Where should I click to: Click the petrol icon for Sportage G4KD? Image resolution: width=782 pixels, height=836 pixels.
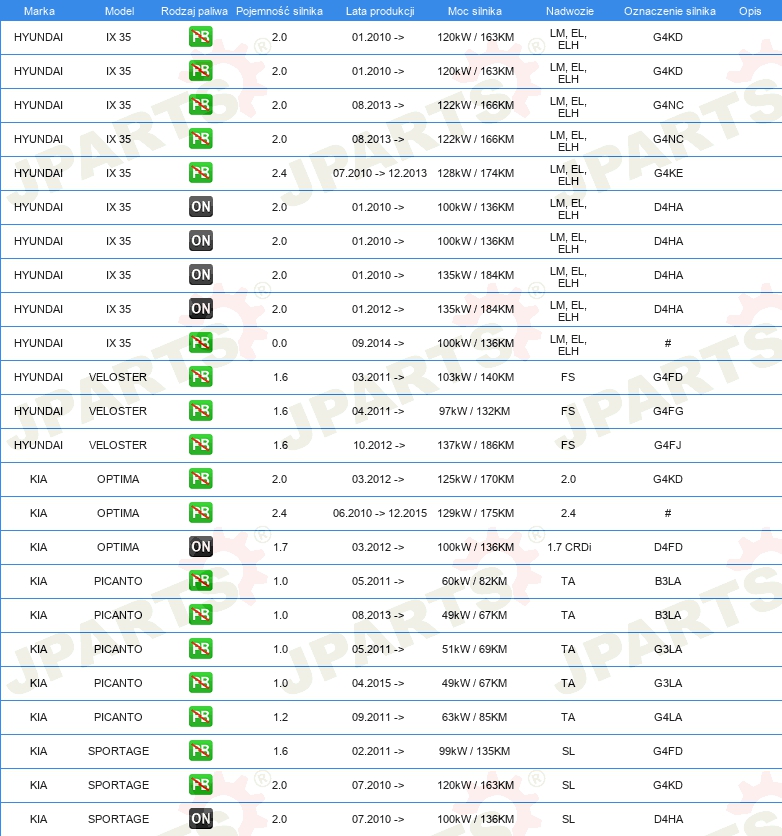coord(200,785)
